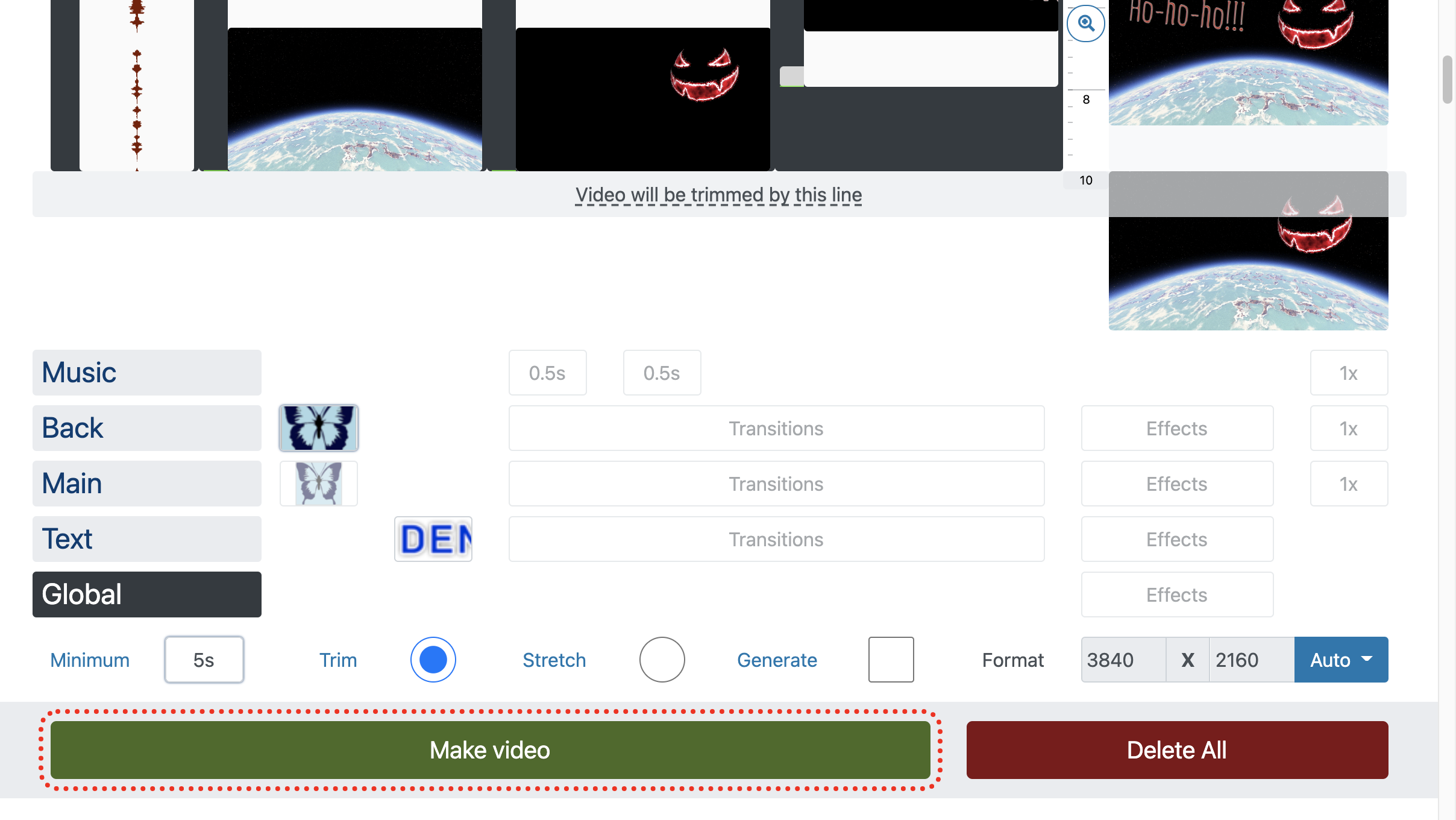Open Effects for the Global layer
This screenshot has height=820, width=1456.
pos(1176,594)
